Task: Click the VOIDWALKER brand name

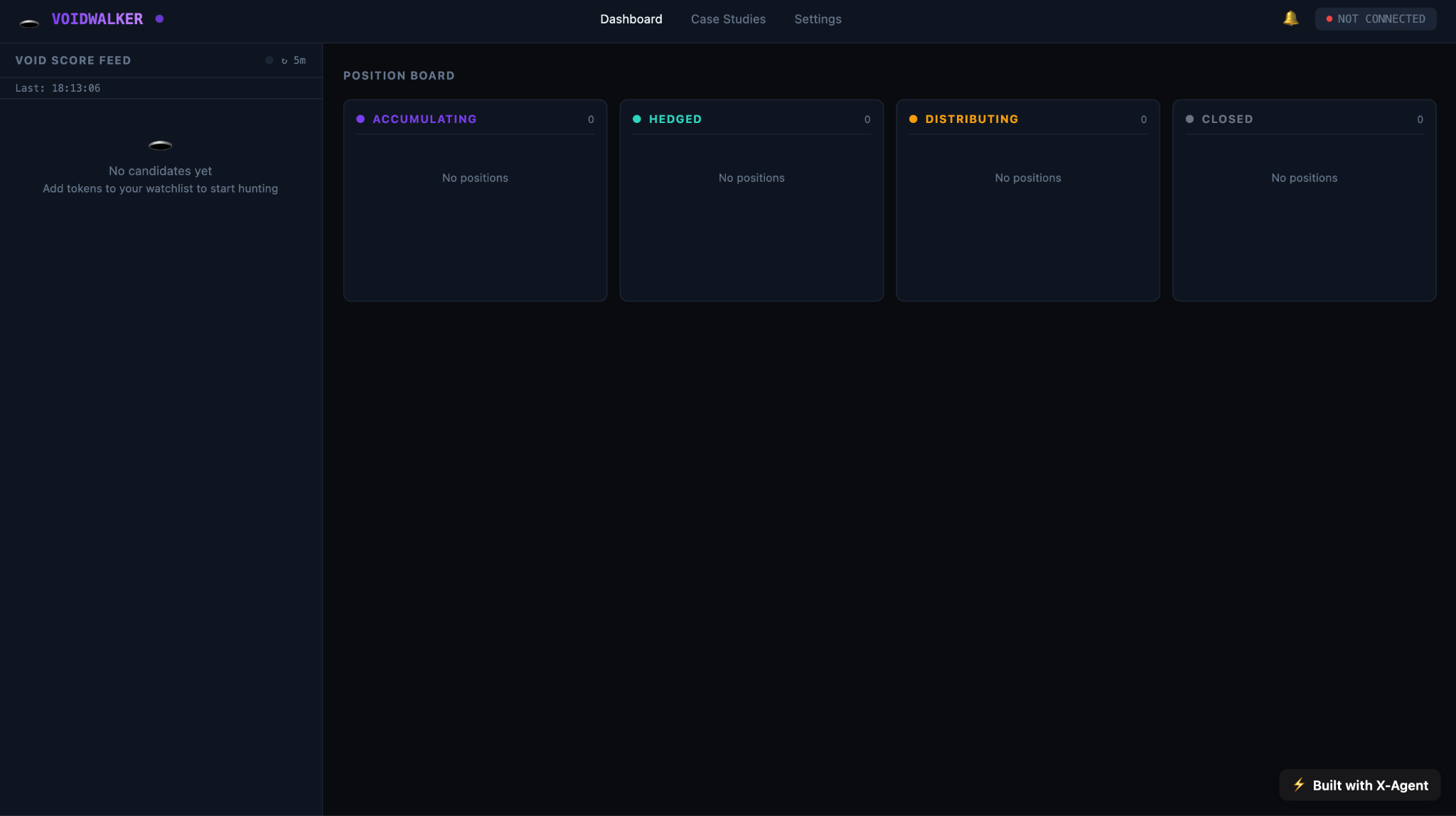Action: point(97,19)
